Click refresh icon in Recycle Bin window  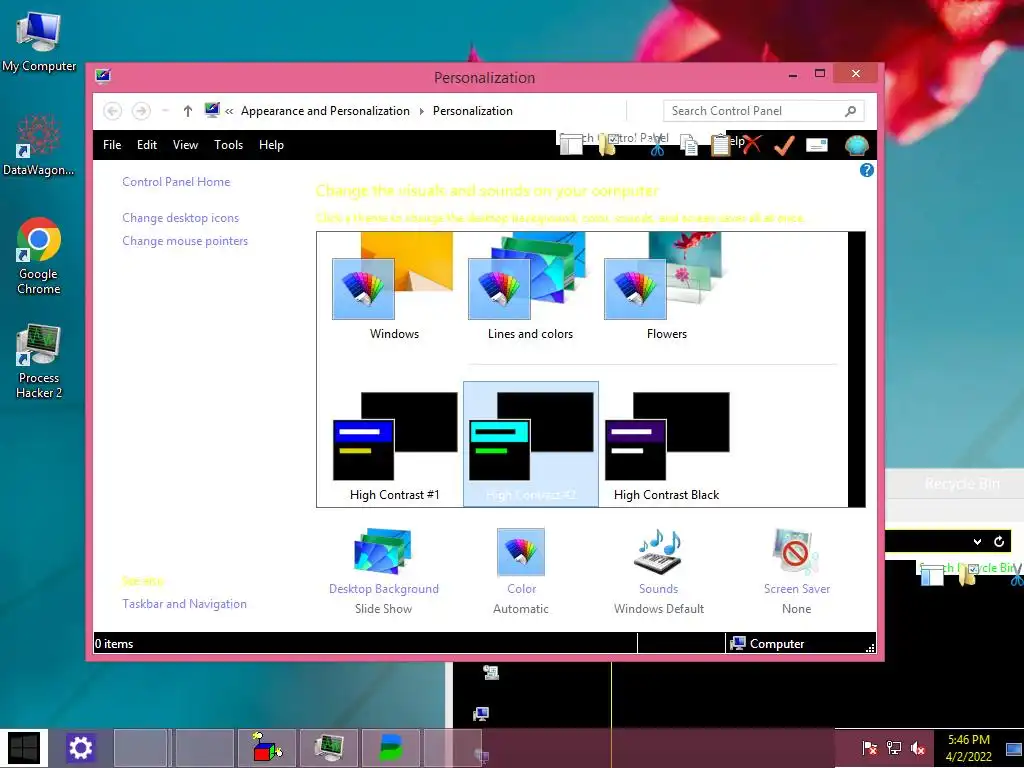click(999, 541)
